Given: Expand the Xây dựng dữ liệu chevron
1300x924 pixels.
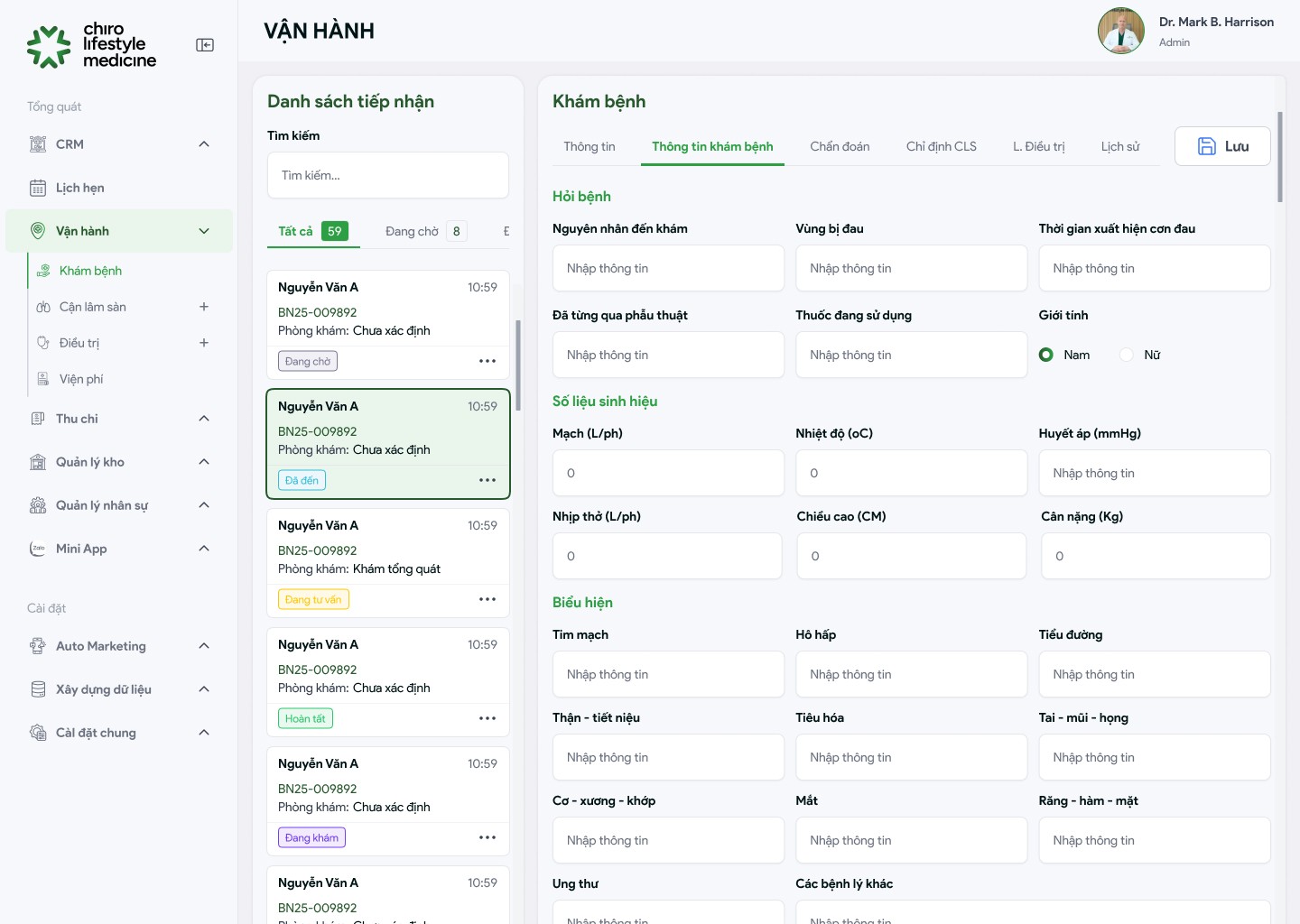Looking at the screenshot, I should coord(204,689).
